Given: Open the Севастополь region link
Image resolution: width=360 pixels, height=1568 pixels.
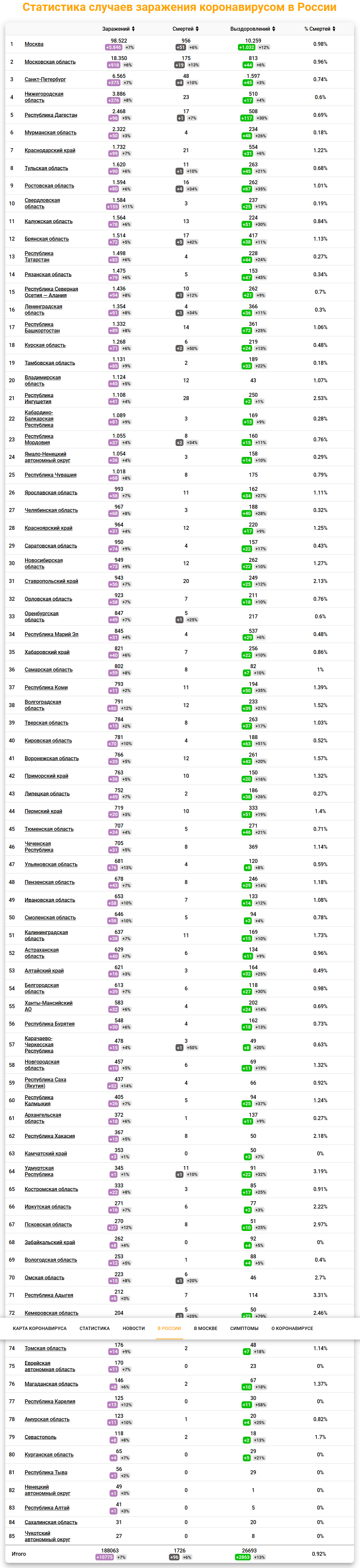Looking at the screenshot, I should [40, 1437].
